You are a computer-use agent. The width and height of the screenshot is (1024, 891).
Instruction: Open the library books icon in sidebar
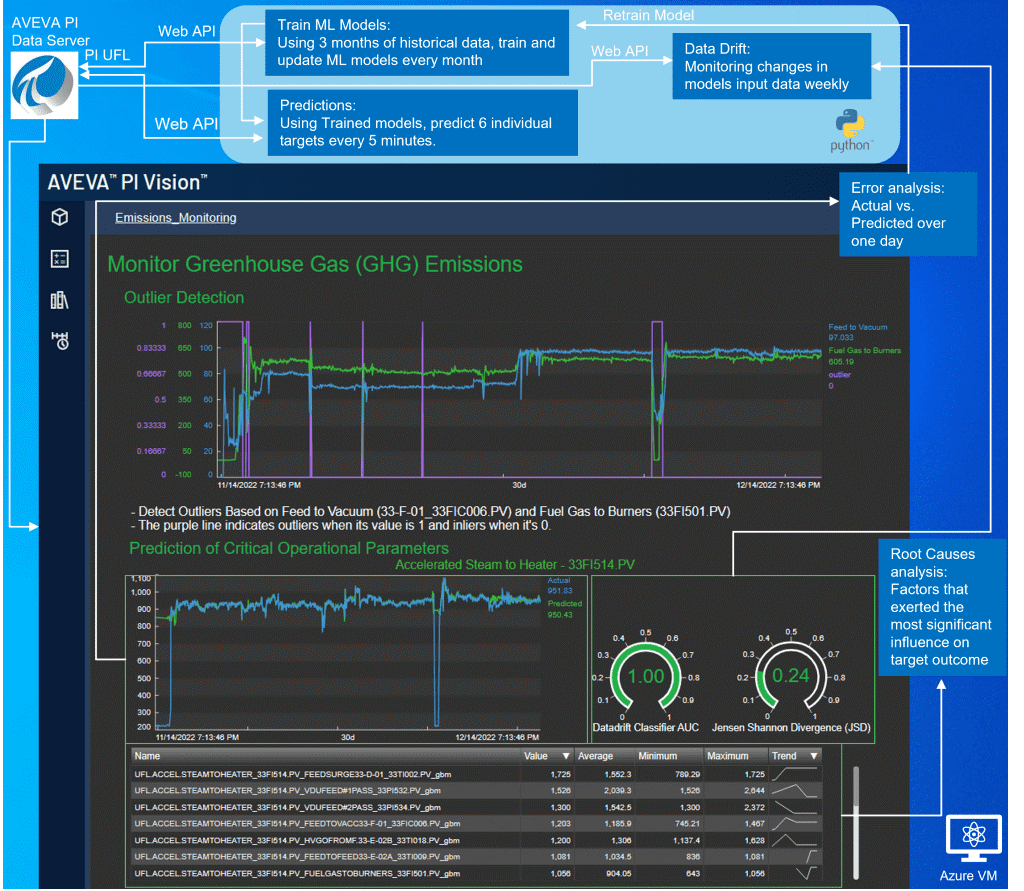tap(60, 300)
